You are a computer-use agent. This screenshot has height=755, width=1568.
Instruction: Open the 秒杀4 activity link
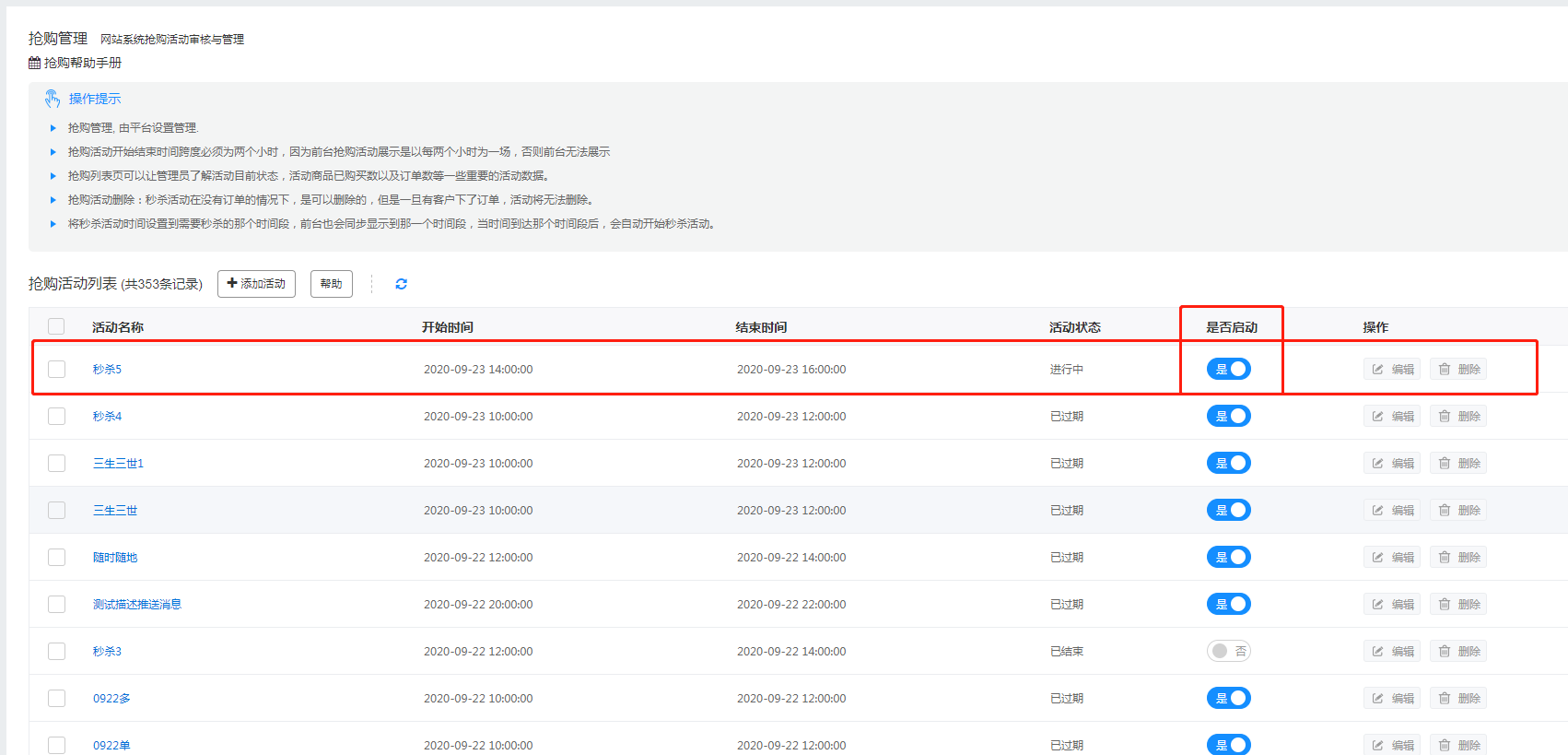(x=107, y=417)
